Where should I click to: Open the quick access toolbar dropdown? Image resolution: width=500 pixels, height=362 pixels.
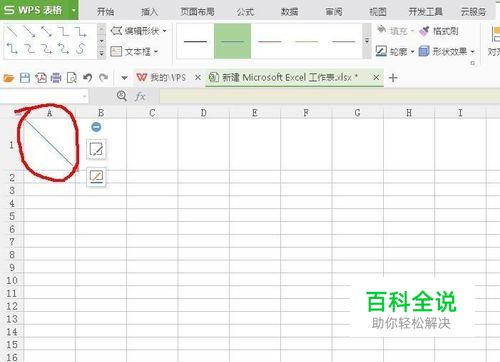click(124, 78)
